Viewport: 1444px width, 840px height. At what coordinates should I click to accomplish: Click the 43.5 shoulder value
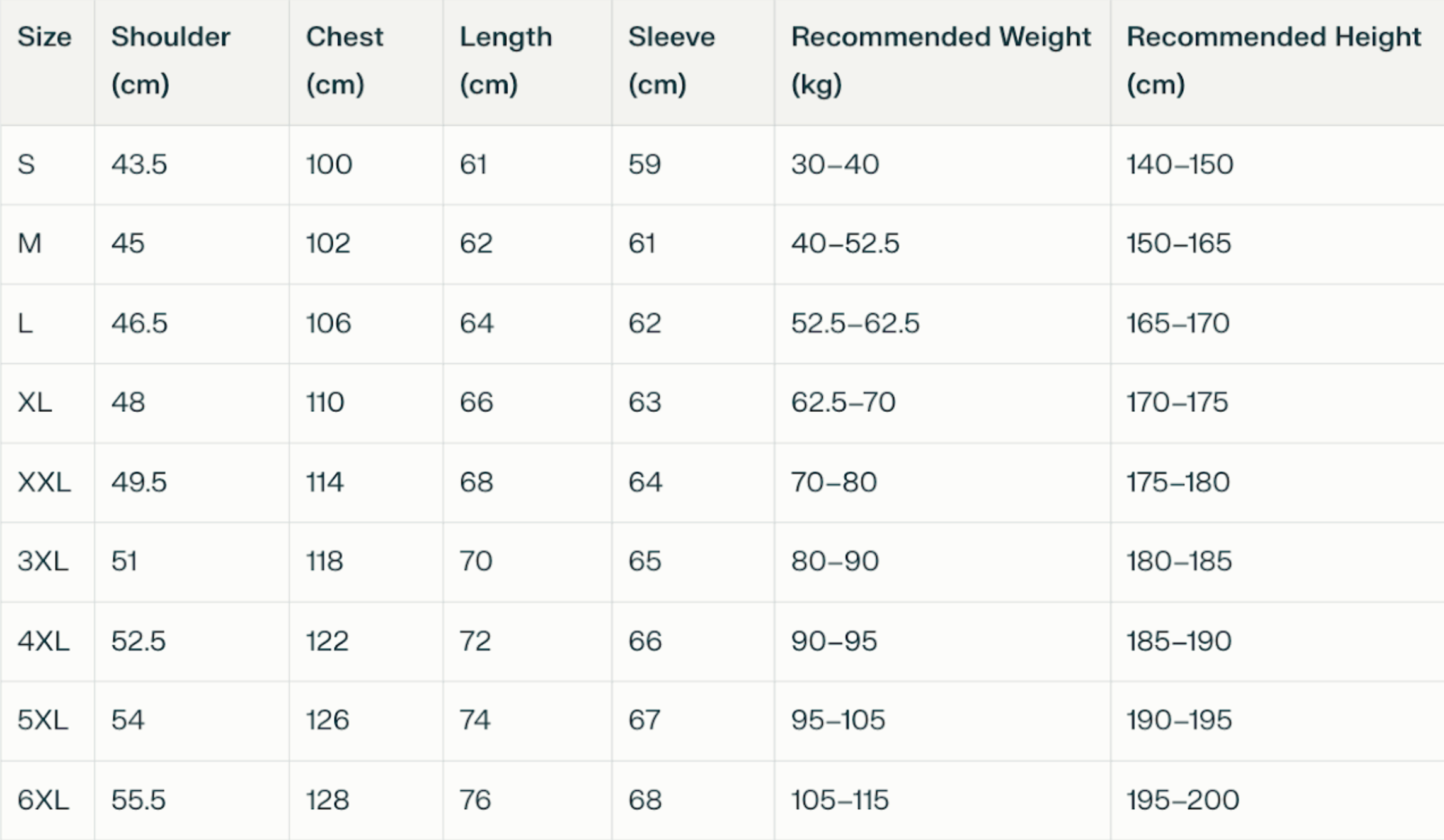click(139, 165)
